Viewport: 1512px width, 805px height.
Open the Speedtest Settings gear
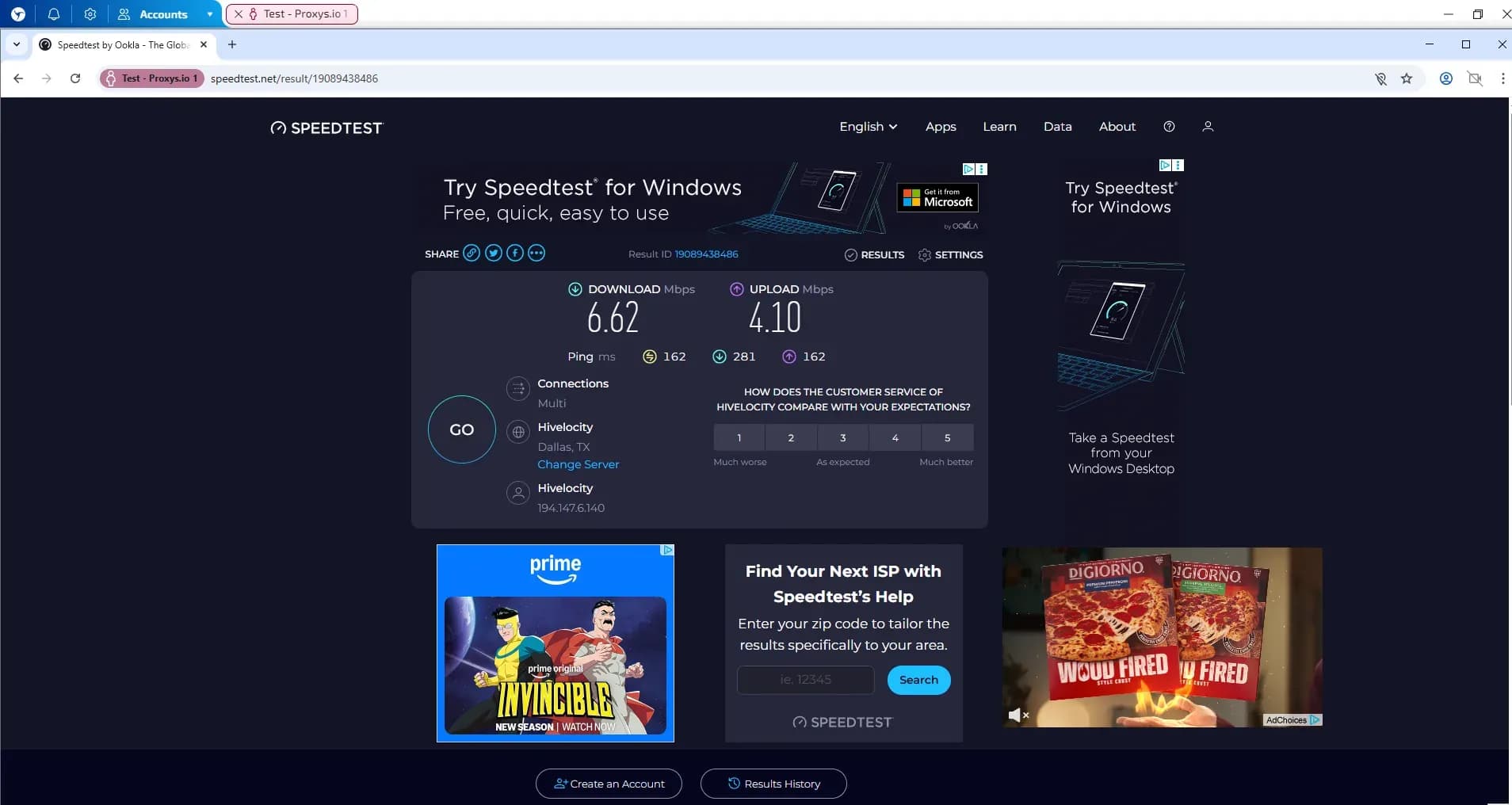(949, 255)
